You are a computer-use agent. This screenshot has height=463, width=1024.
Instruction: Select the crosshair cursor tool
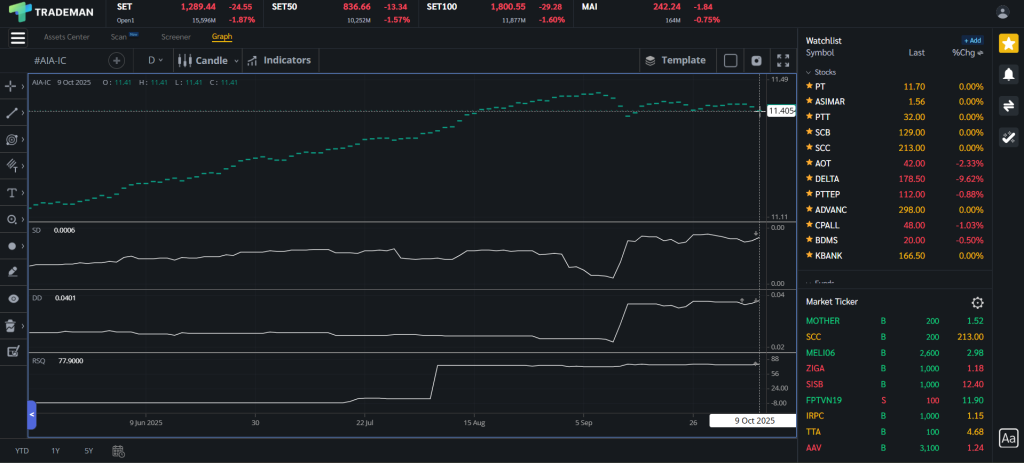tap(13, 86)
